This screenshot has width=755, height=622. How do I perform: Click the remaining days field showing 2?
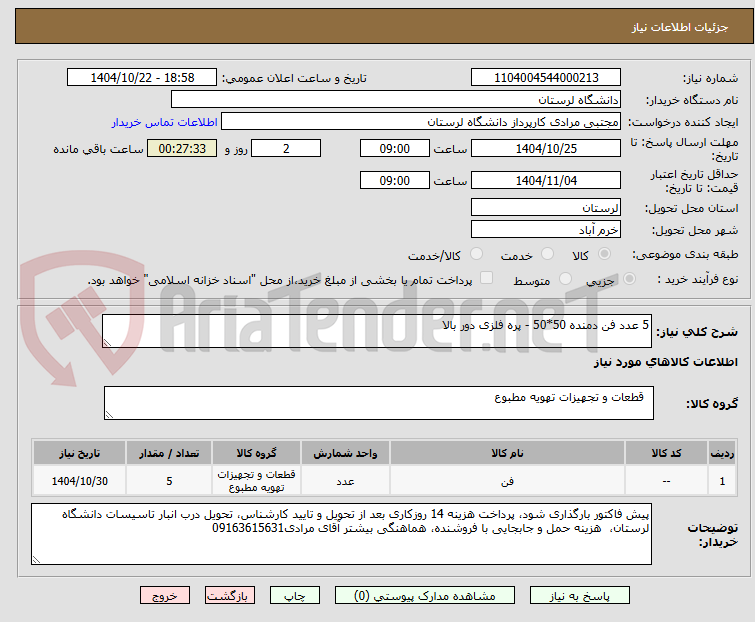pos(286,148)
